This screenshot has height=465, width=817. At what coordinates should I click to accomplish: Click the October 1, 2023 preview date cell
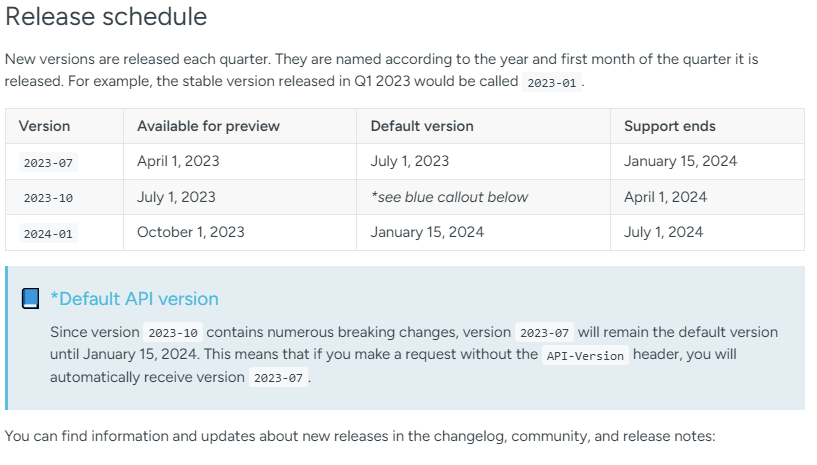pos(191,232)
